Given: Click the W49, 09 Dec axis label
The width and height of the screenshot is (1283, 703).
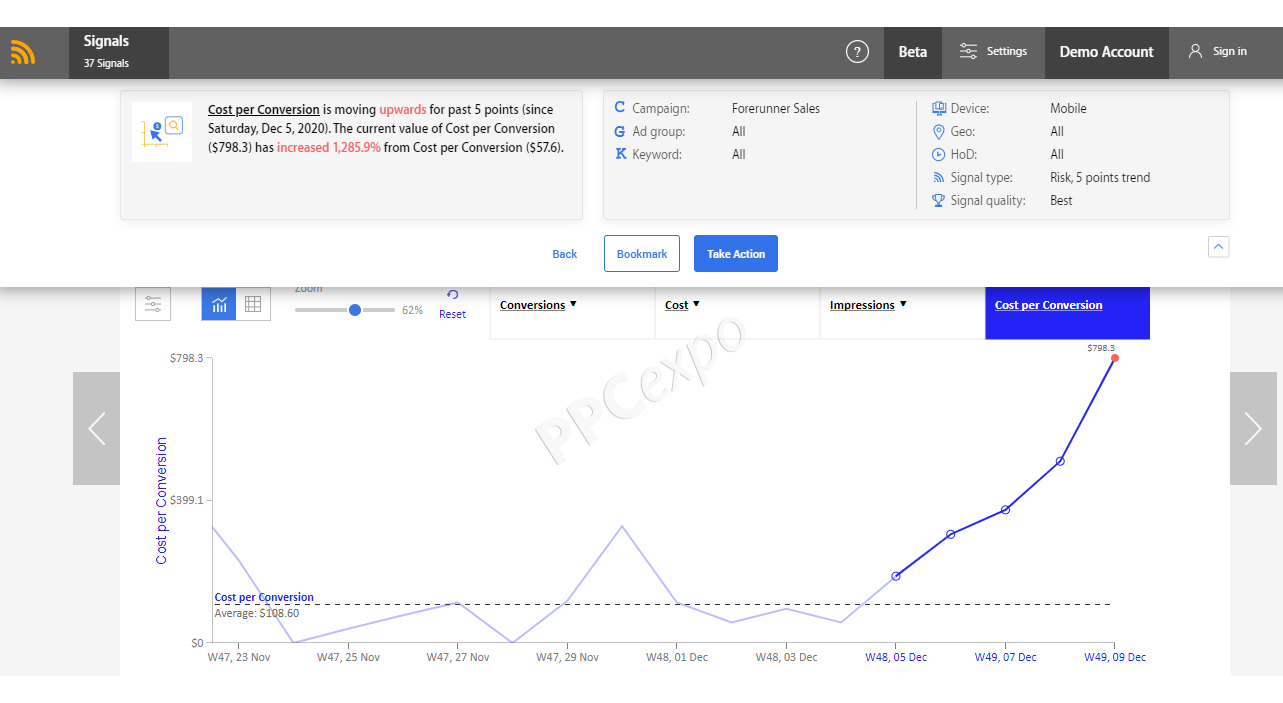Looking at the screenshot, I should [x=1115, y=657].
